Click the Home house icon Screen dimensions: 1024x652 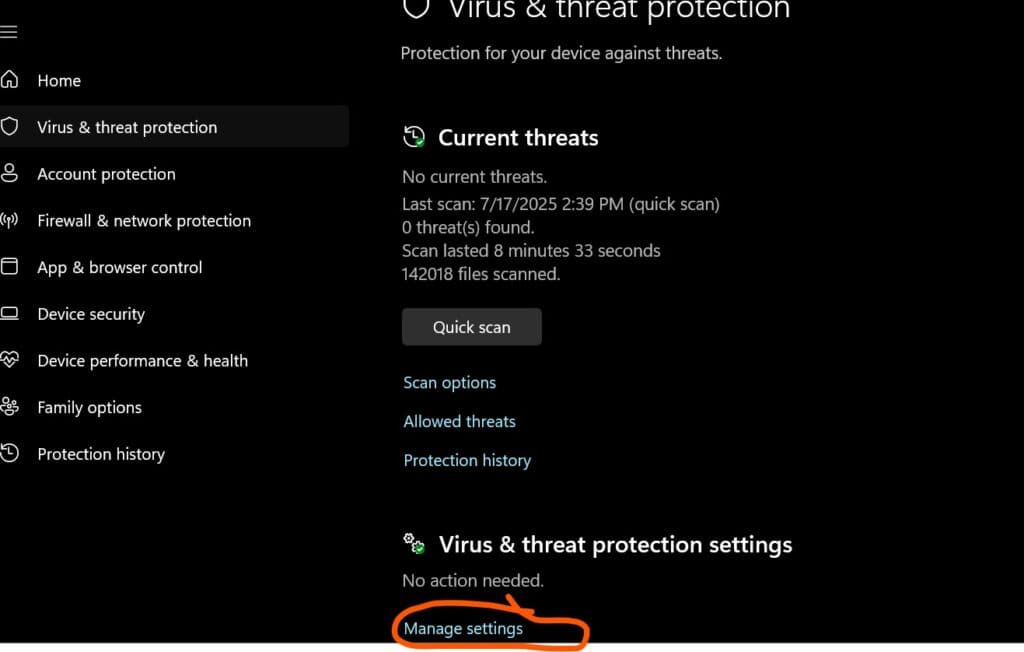click(x=9, y=80)
